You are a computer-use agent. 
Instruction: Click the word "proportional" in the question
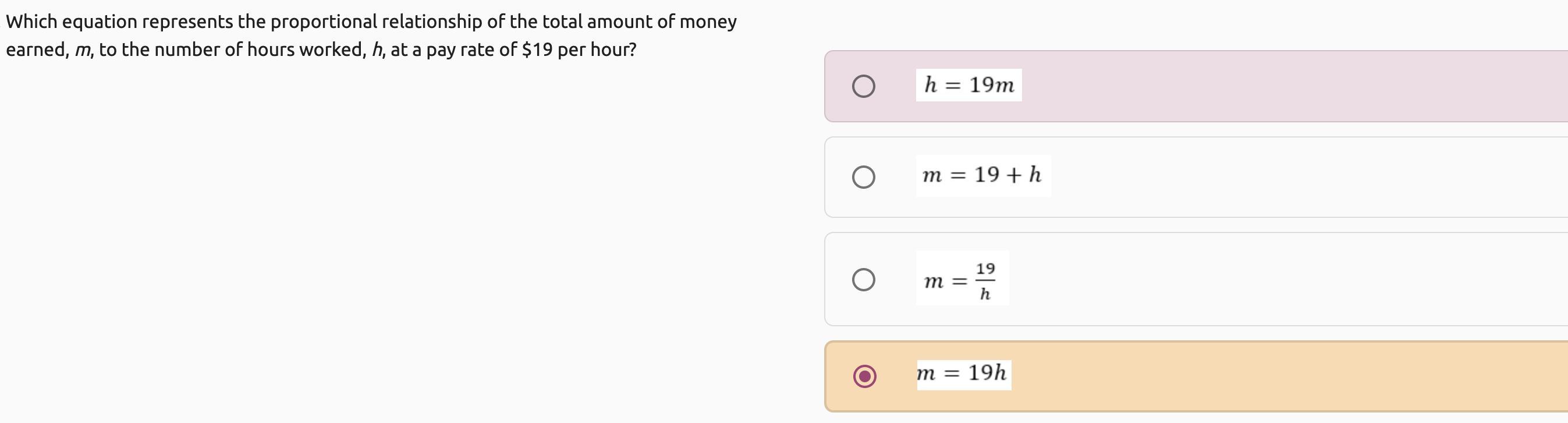pyautogui.click(x=324, y=22)
